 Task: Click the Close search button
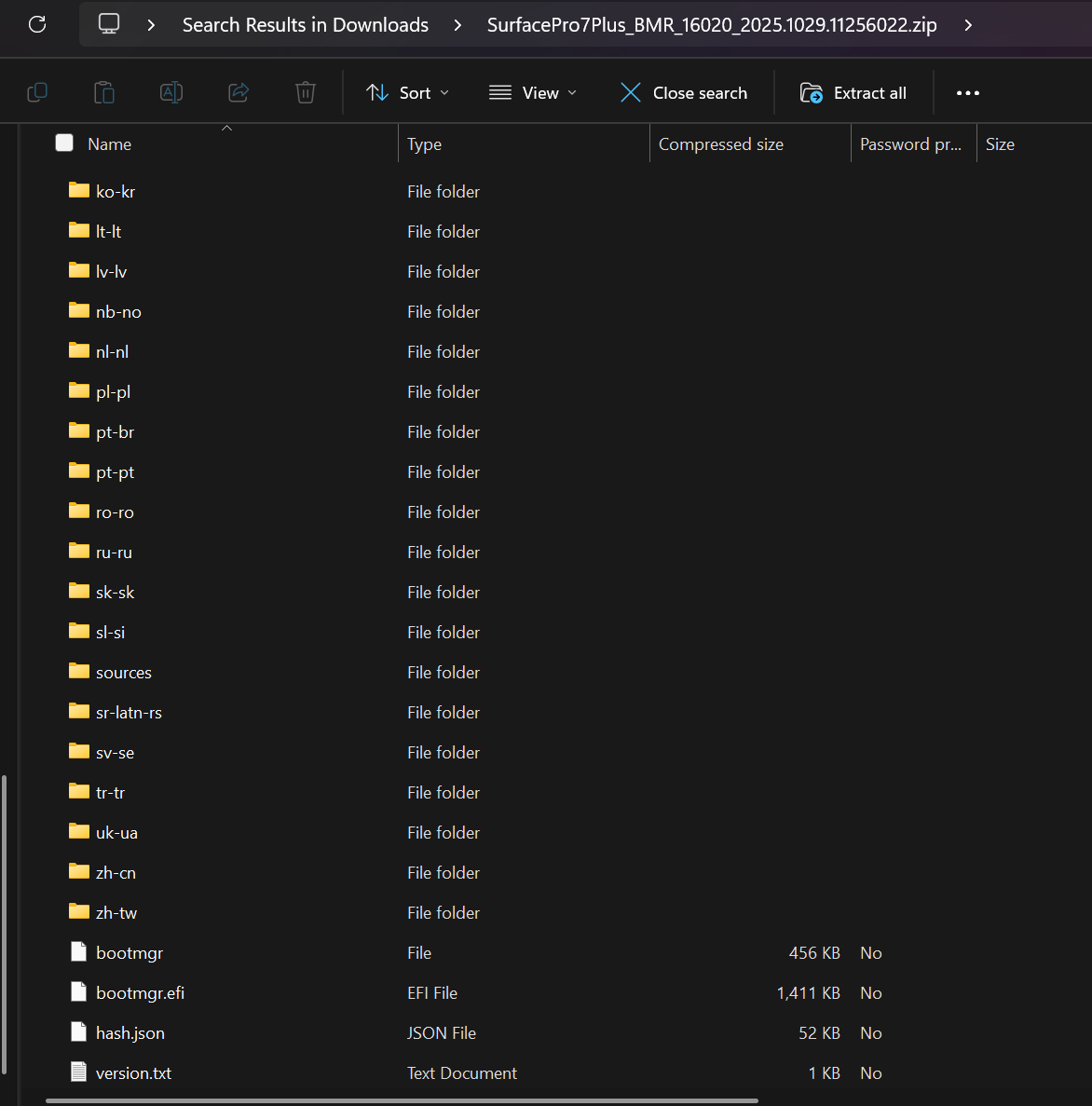tap(684, 93)
